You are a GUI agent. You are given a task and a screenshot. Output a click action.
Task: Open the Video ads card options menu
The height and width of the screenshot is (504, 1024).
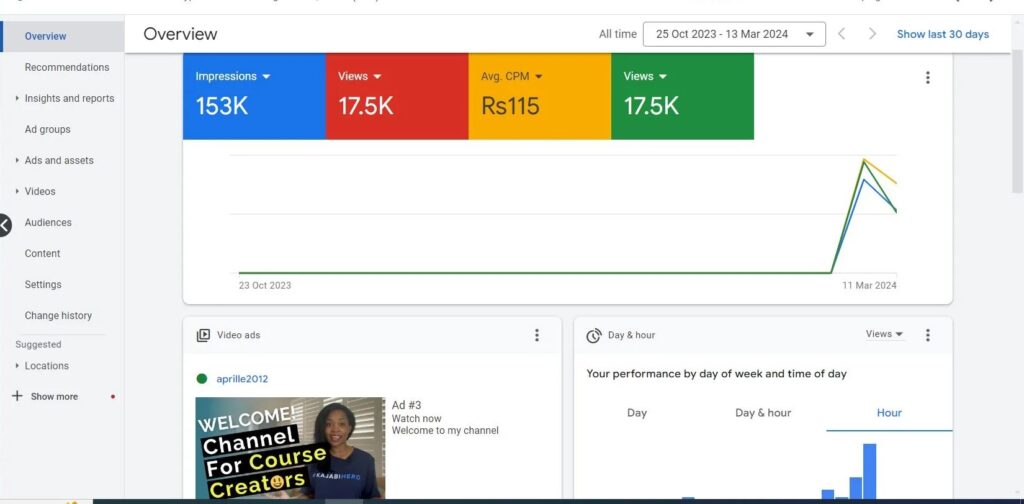click(537, 335)
